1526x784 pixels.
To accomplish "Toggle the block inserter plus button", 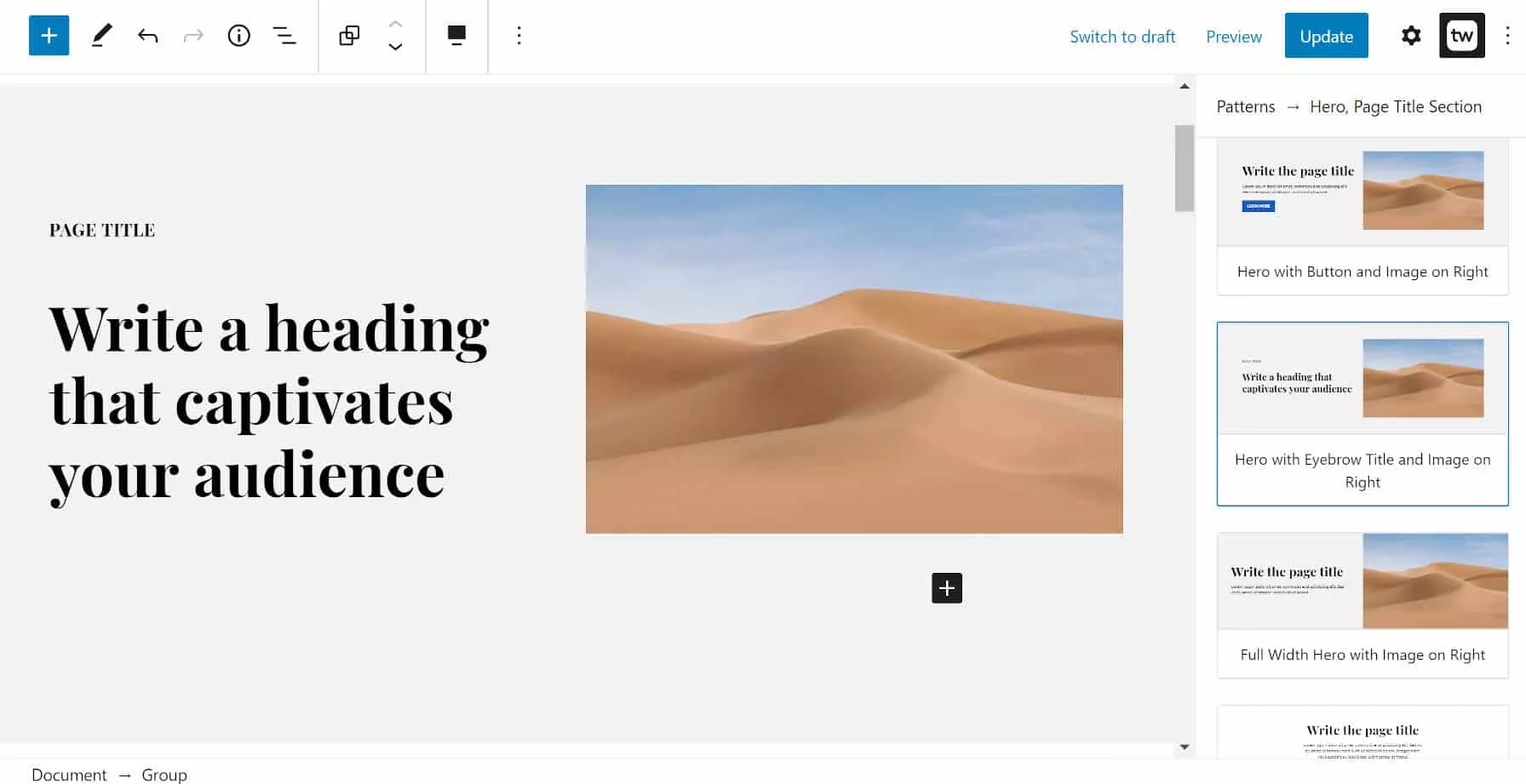I will (49, 36).
